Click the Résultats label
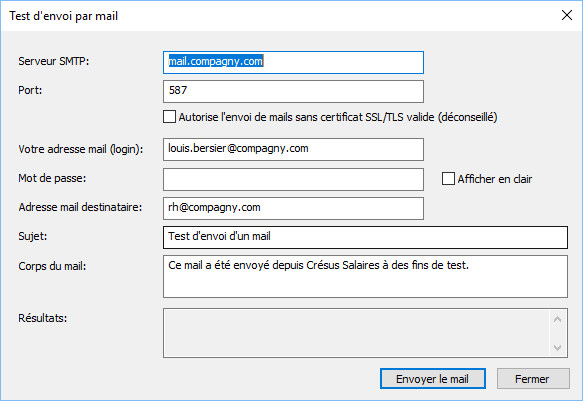This screenshot has height=401, width=583. 43,318
